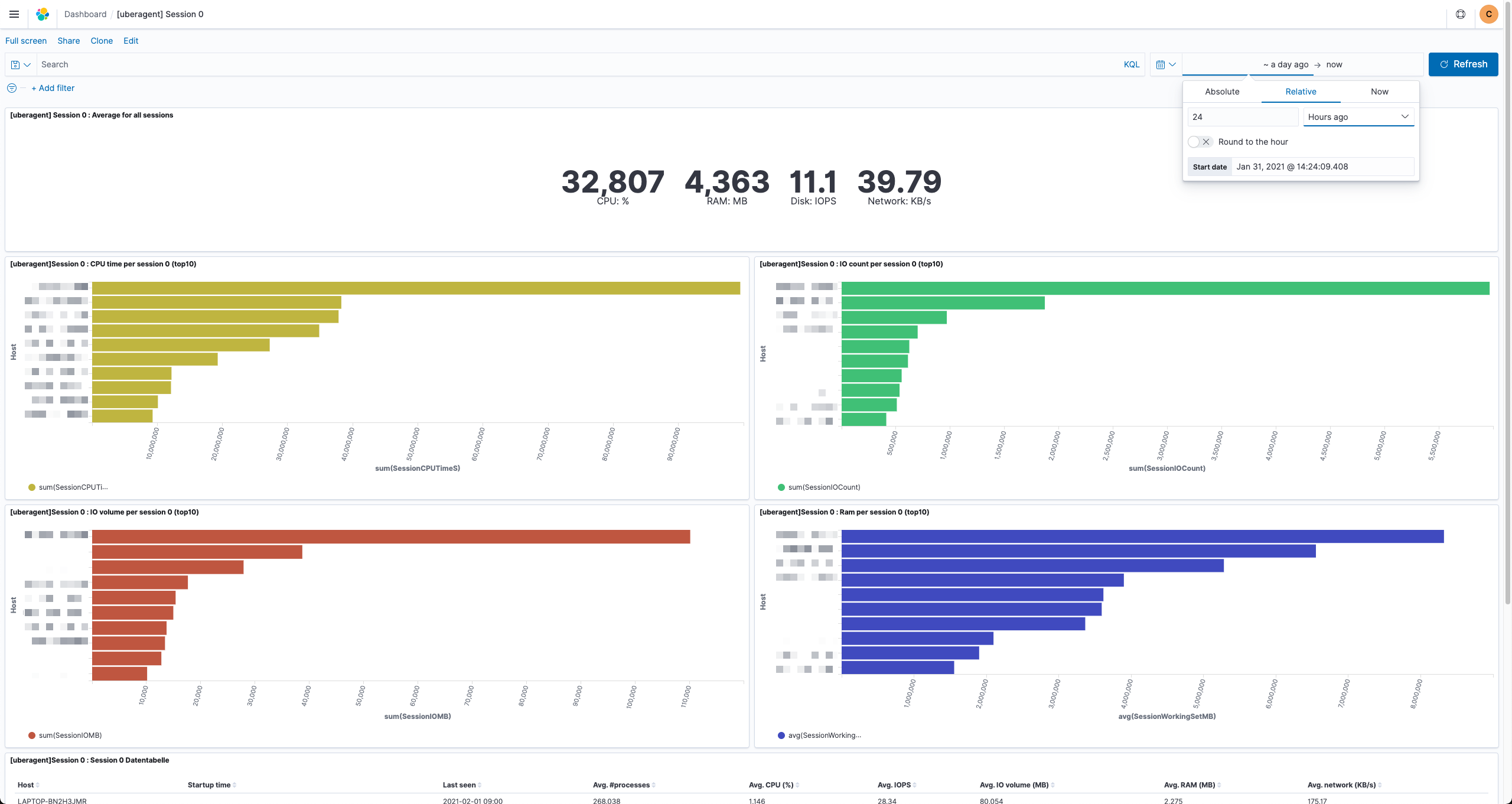Open the hamburger navigation menu
The width and height of the screenshot is (1512, 804).
coord(14,14)
